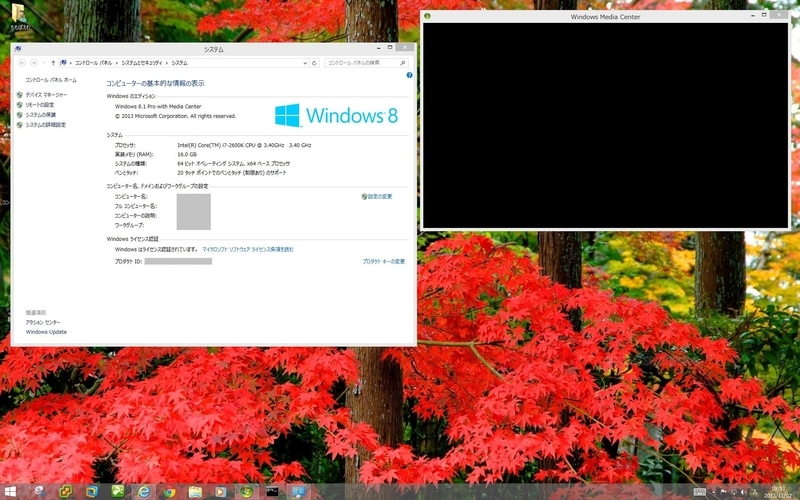Open the Microsoft software license terms link
This screenshot has height=500, width=800.
pyautogui.click(x=248, y=249)
